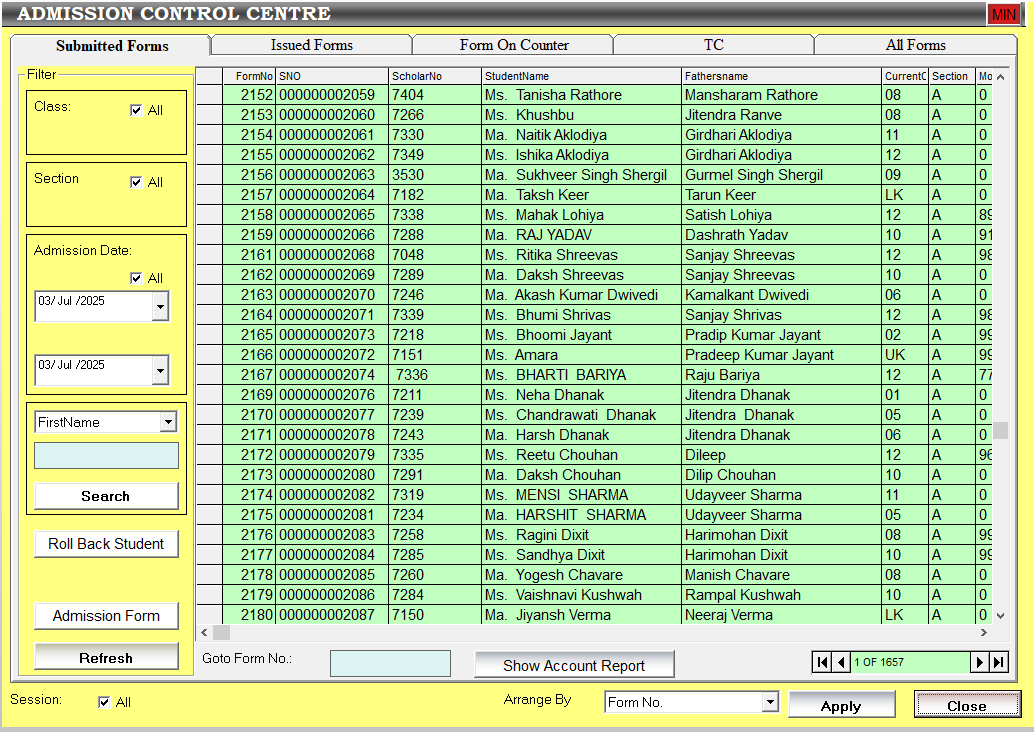Go to last record navigation arrow

[998, 662]
